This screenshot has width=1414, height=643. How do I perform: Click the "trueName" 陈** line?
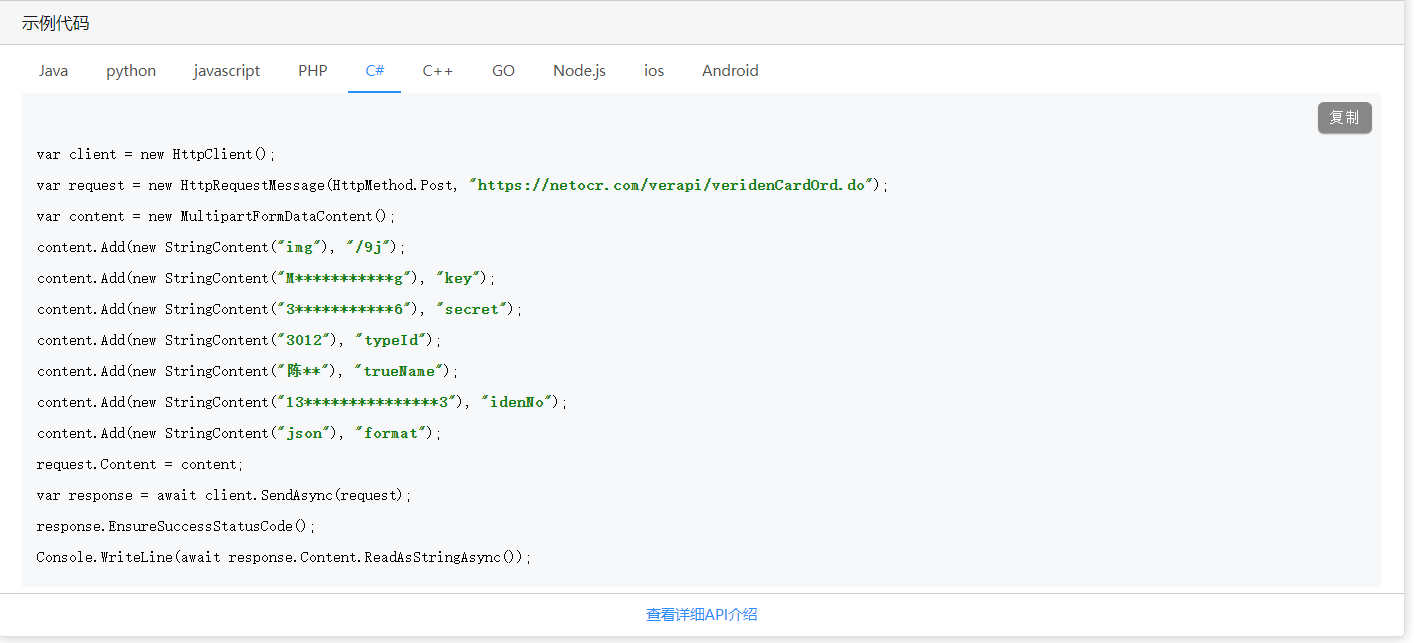[x=247, y=371]
